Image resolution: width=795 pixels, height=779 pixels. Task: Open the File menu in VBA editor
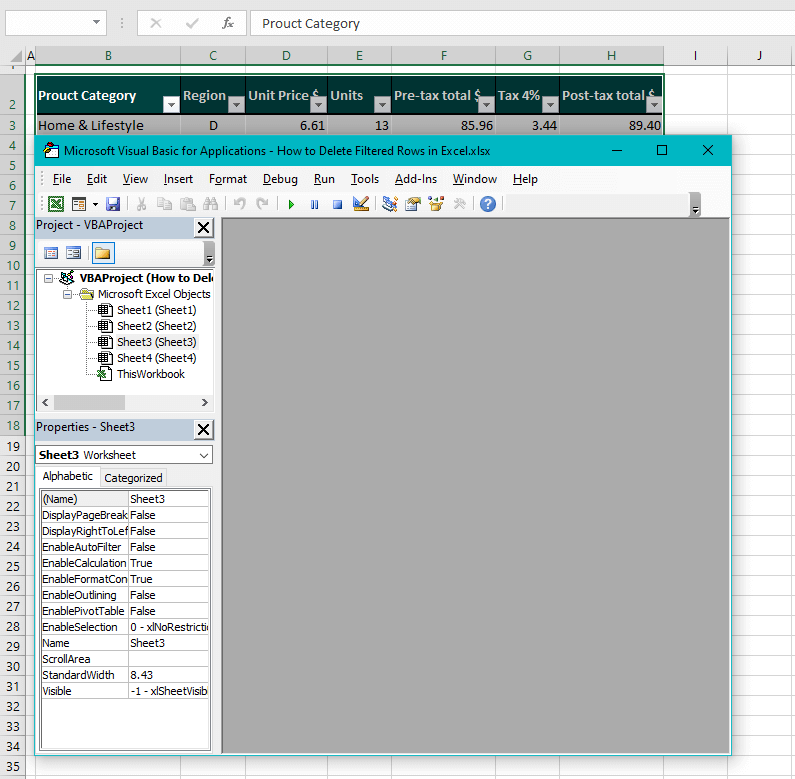62,179
